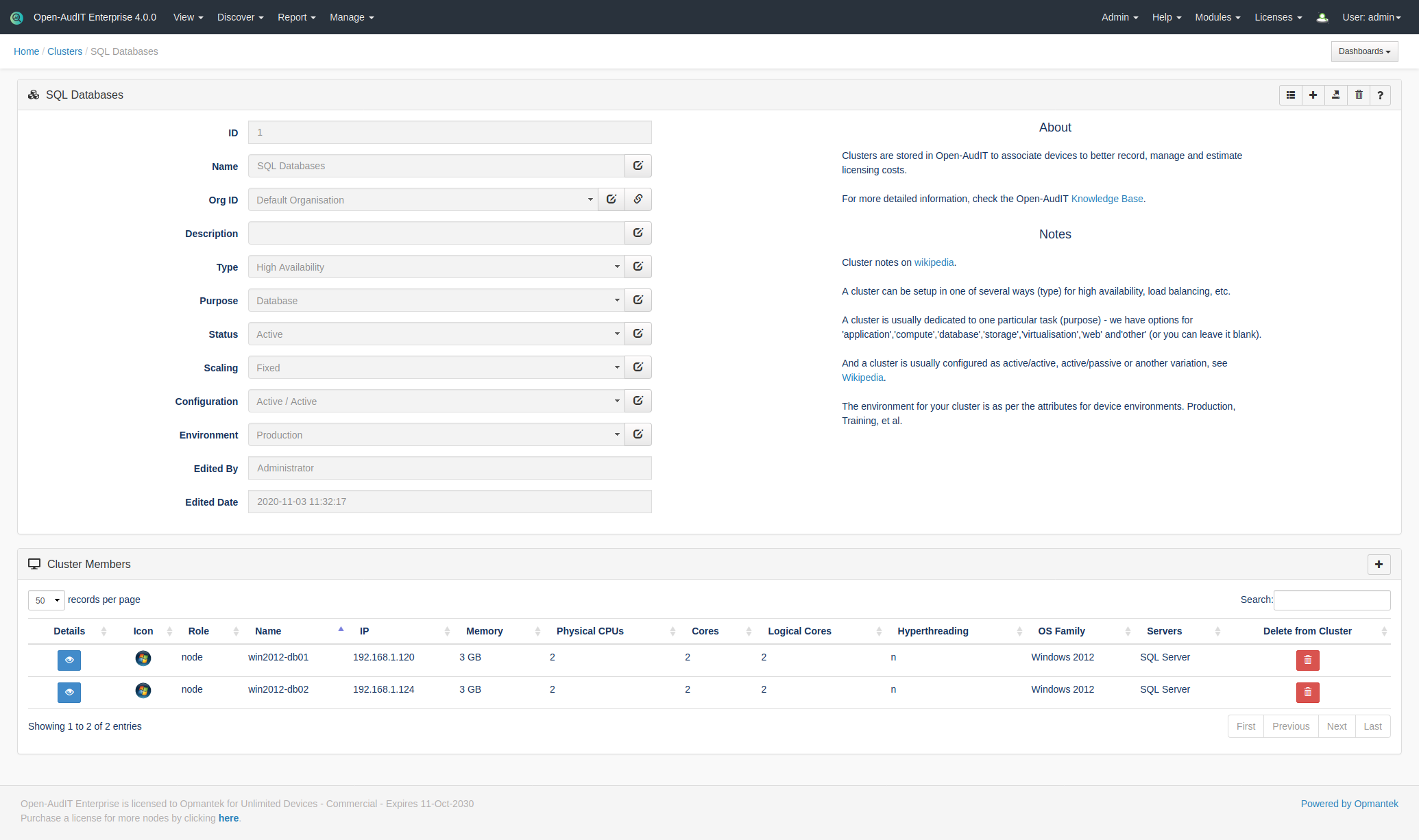The width and height of the screenshot is (1419, 840).
Task: Sort table by the Name column header
Action: point(268,631)
